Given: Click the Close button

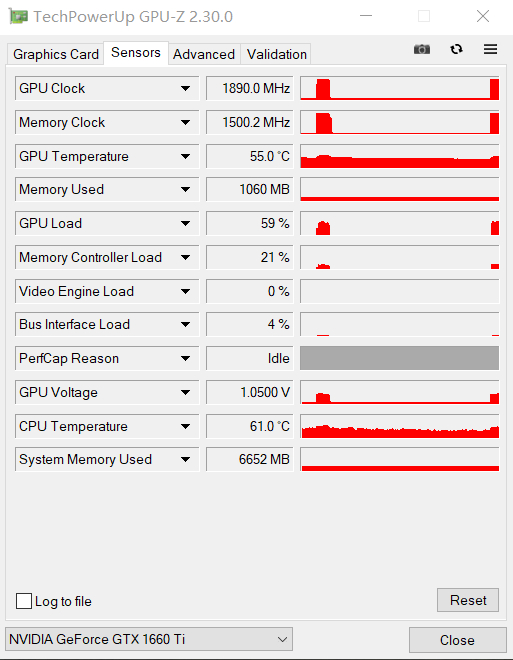Looking at the screenshot, I should (x=457, y=640).
